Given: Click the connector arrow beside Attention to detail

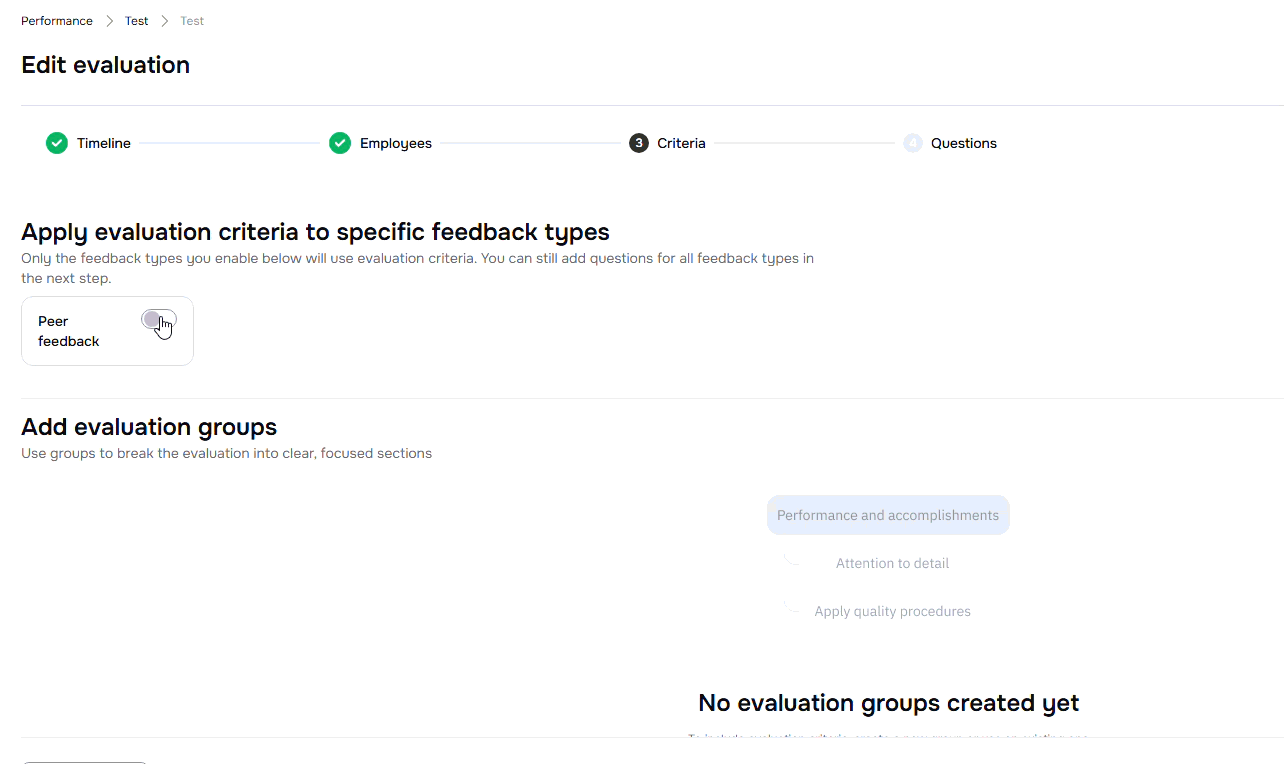Looking at the screenshot, I should (x=792, y=561).
